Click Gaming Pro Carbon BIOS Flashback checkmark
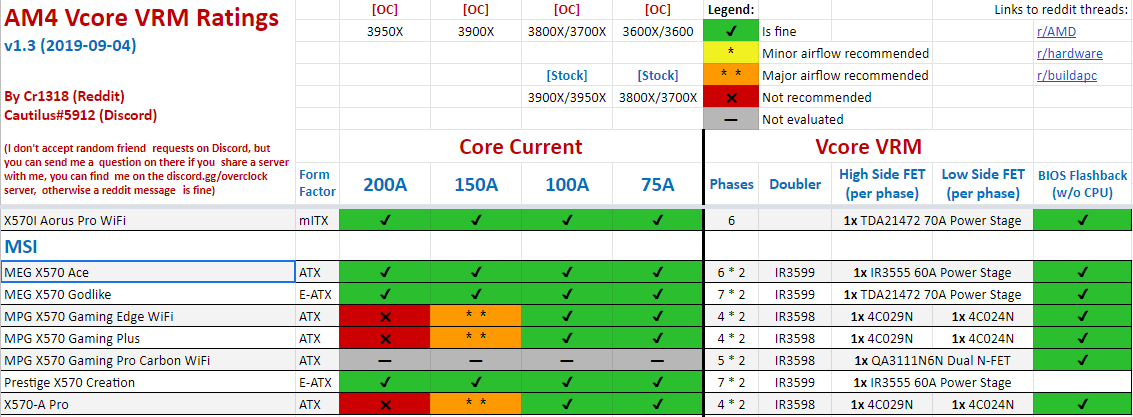 click(x=1082, y=361)
